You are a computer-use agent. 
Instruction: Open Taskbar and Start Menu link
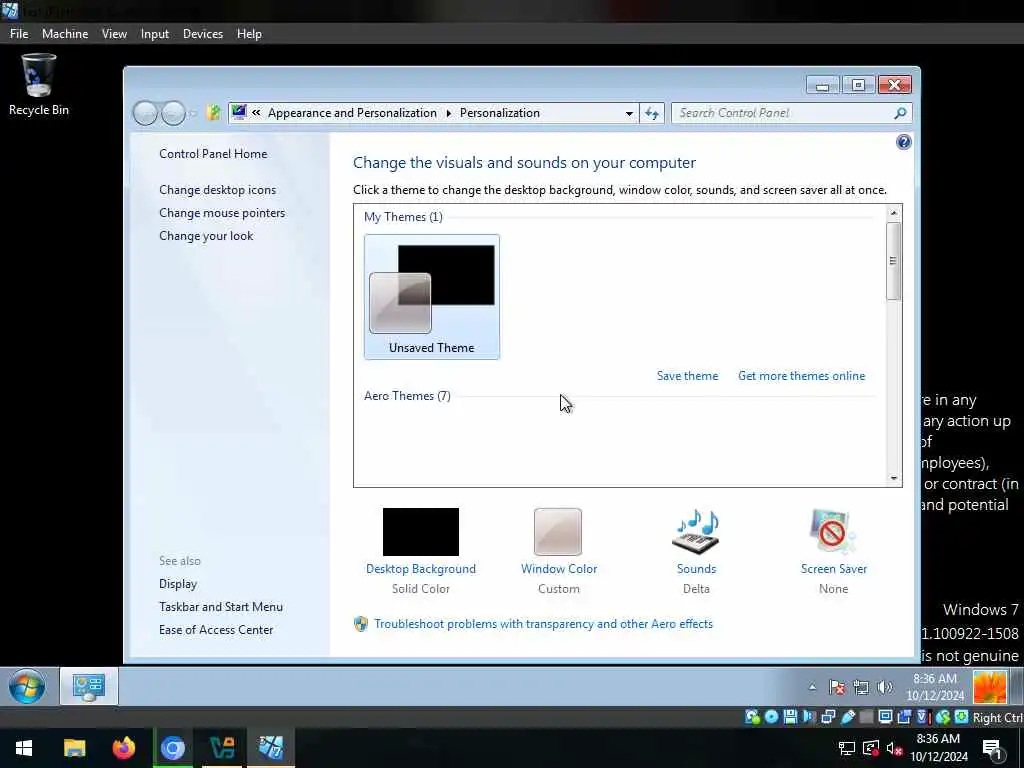pos(221,607)
